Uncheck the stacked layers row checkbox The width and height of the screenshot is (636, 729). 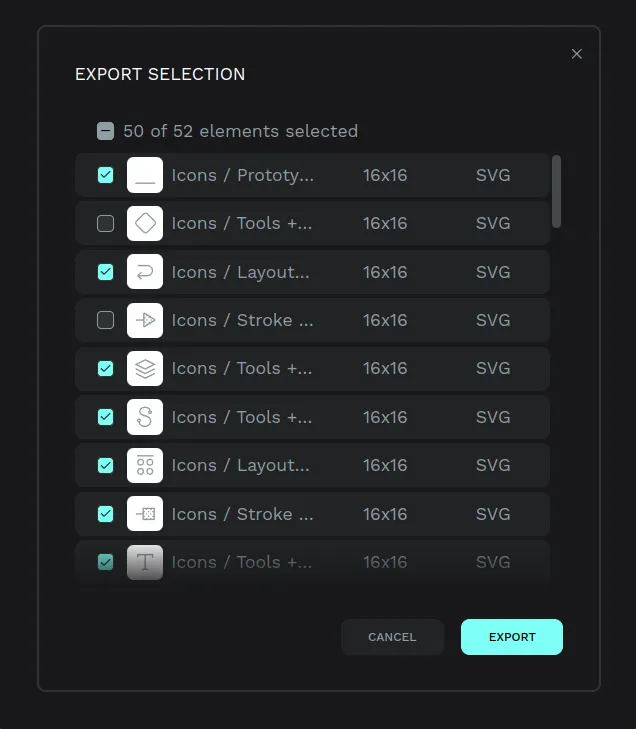[x=105, y=368]
